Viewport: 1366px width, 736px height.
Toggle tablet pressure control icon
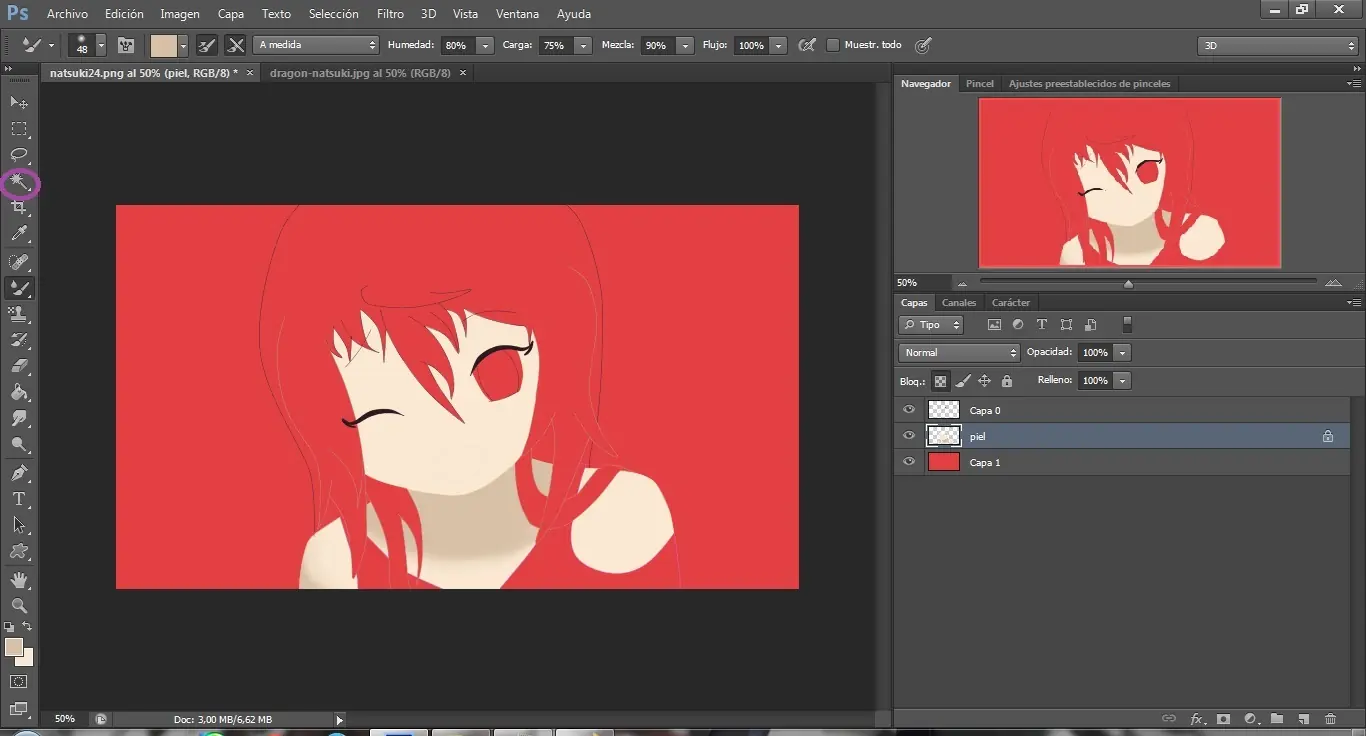[923, 45]
